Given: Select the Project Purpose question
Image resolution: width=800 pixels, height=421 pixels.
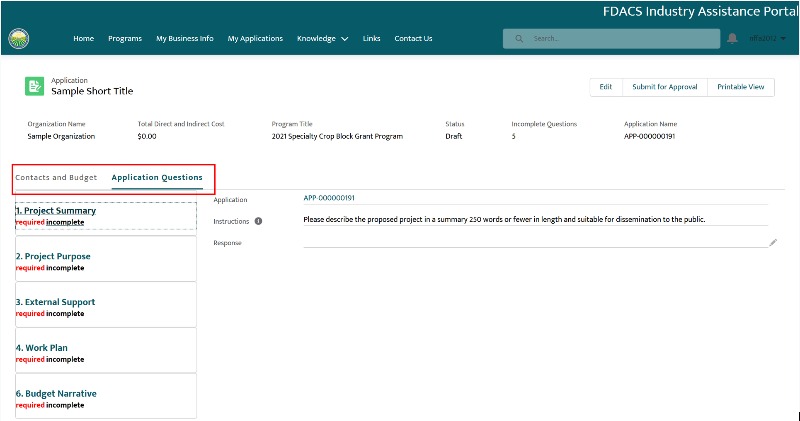Looking at the screenshot, I should 54,257.
